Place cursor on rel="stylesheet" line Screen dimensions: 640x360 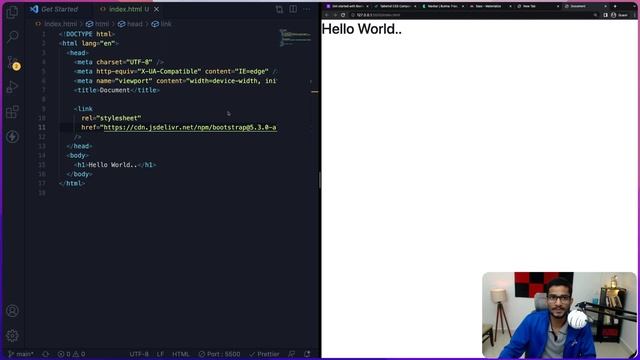click(x=111, y=118)
